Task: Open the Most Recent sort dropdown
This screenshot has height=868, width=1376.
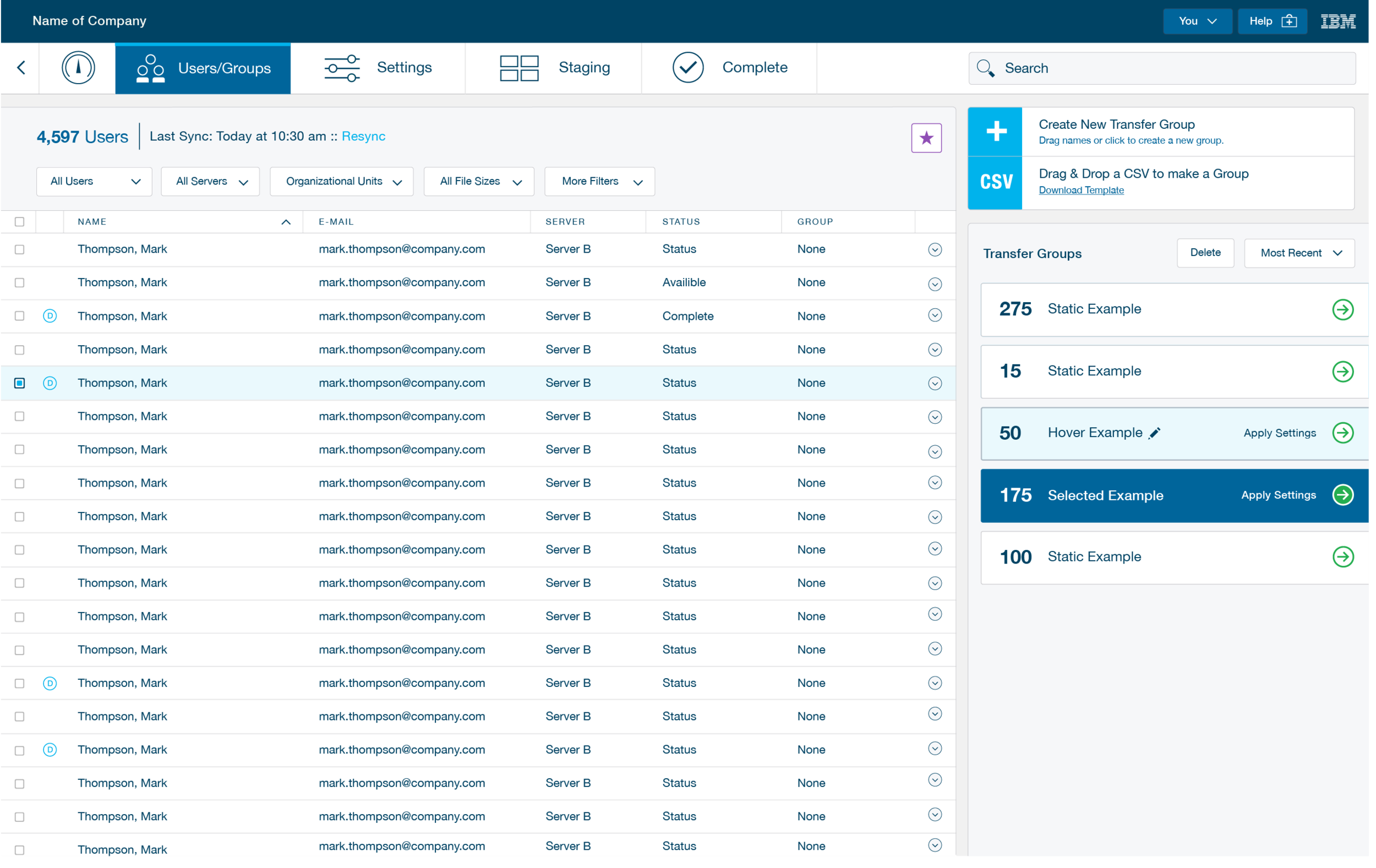Action: pos(1299,253)
